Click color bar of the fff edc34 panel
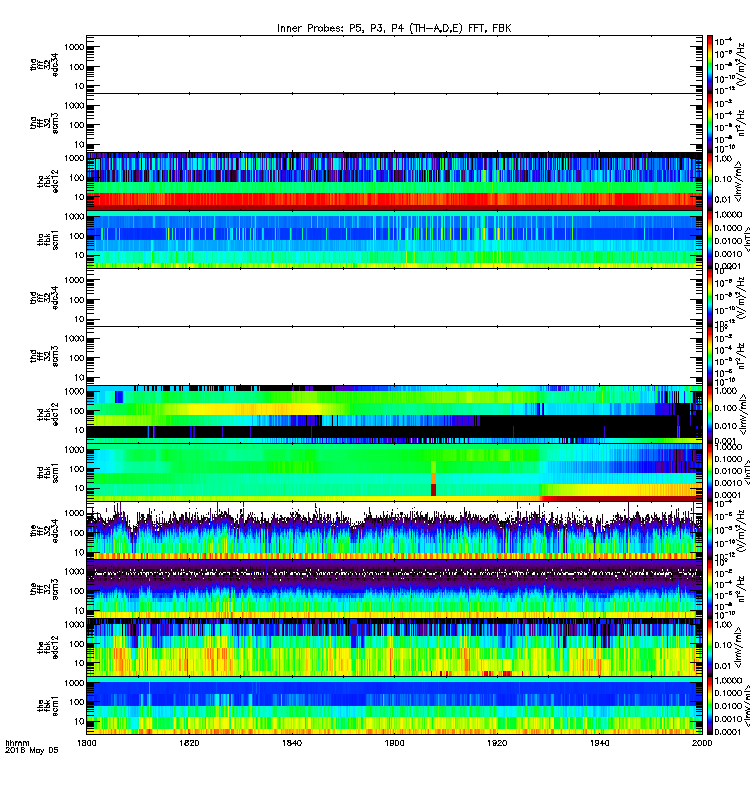 710,531
